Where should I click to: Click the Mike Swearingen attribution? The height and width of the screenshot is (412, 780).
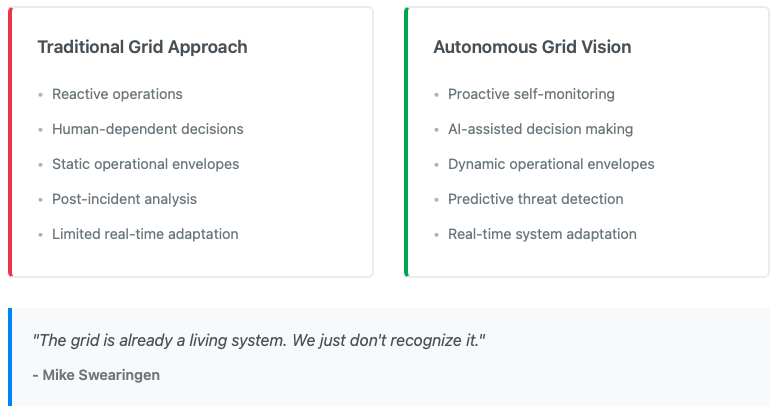(96, 375)
